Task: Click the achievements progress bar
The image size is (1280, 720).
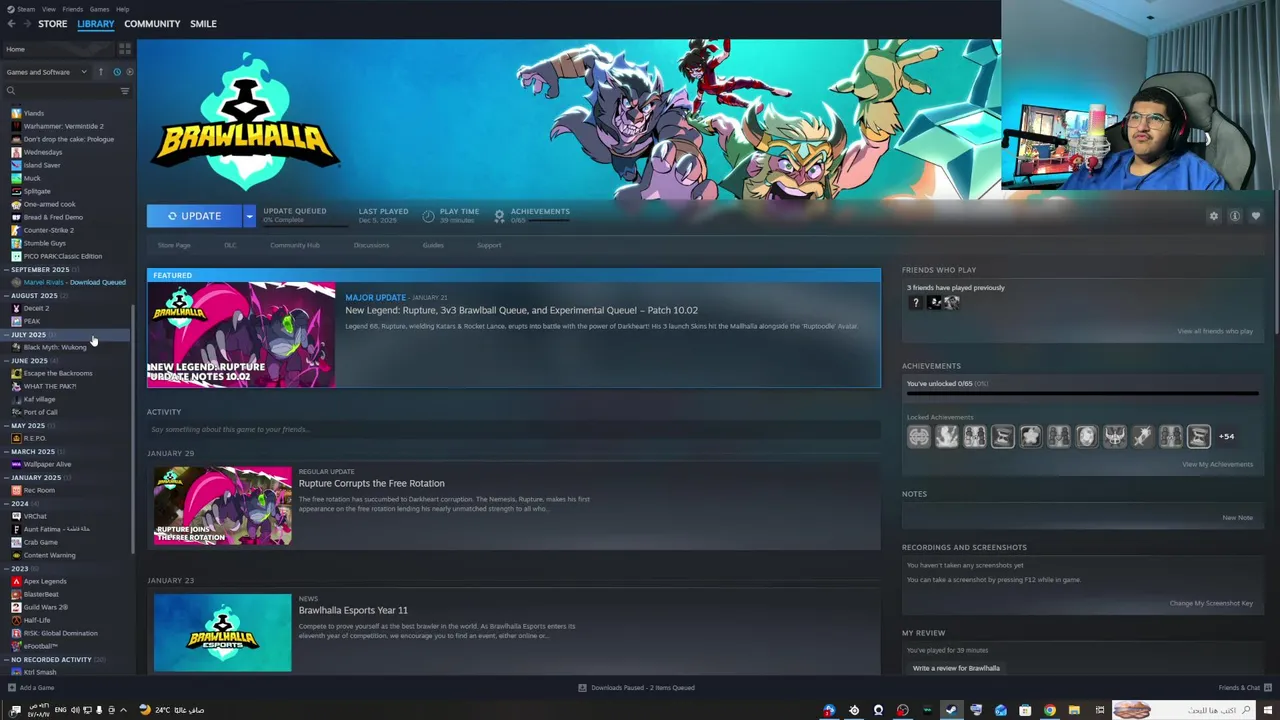Action: point(1082,394)
